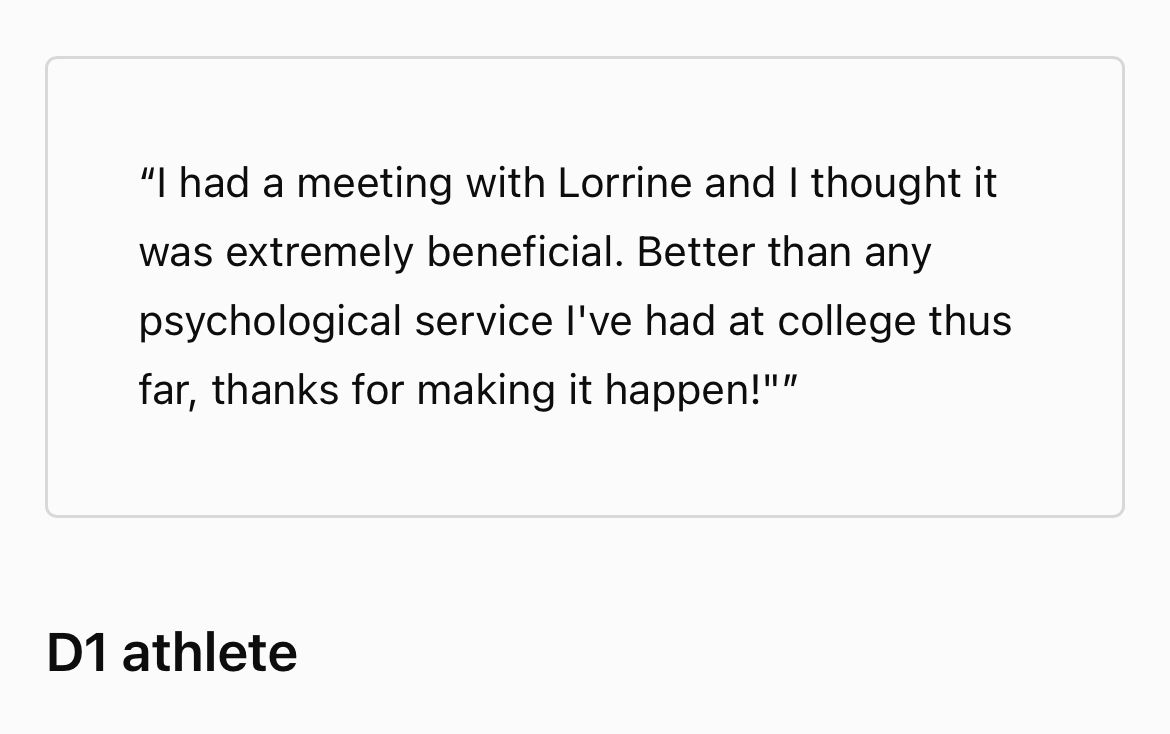Click the word "making" in the last line

486,391
